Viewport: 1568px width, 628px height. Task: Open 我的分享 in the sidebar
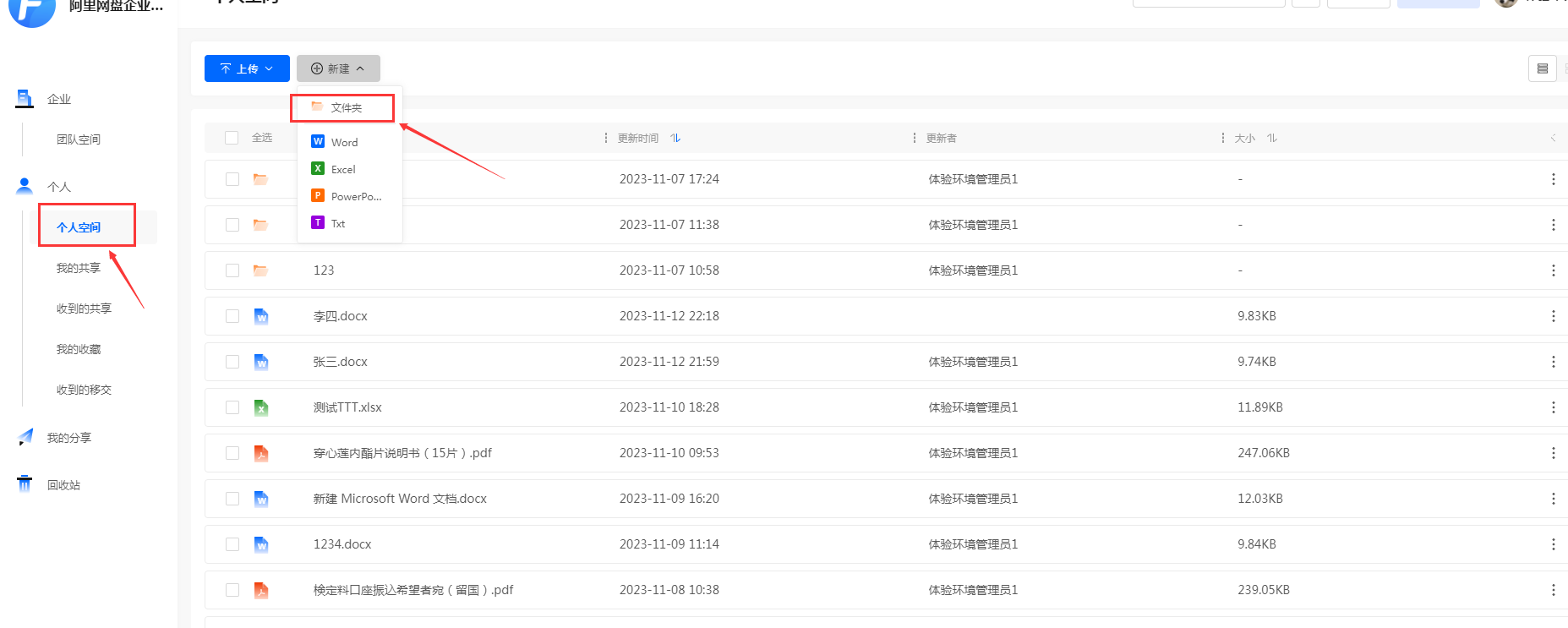[69, 438]
